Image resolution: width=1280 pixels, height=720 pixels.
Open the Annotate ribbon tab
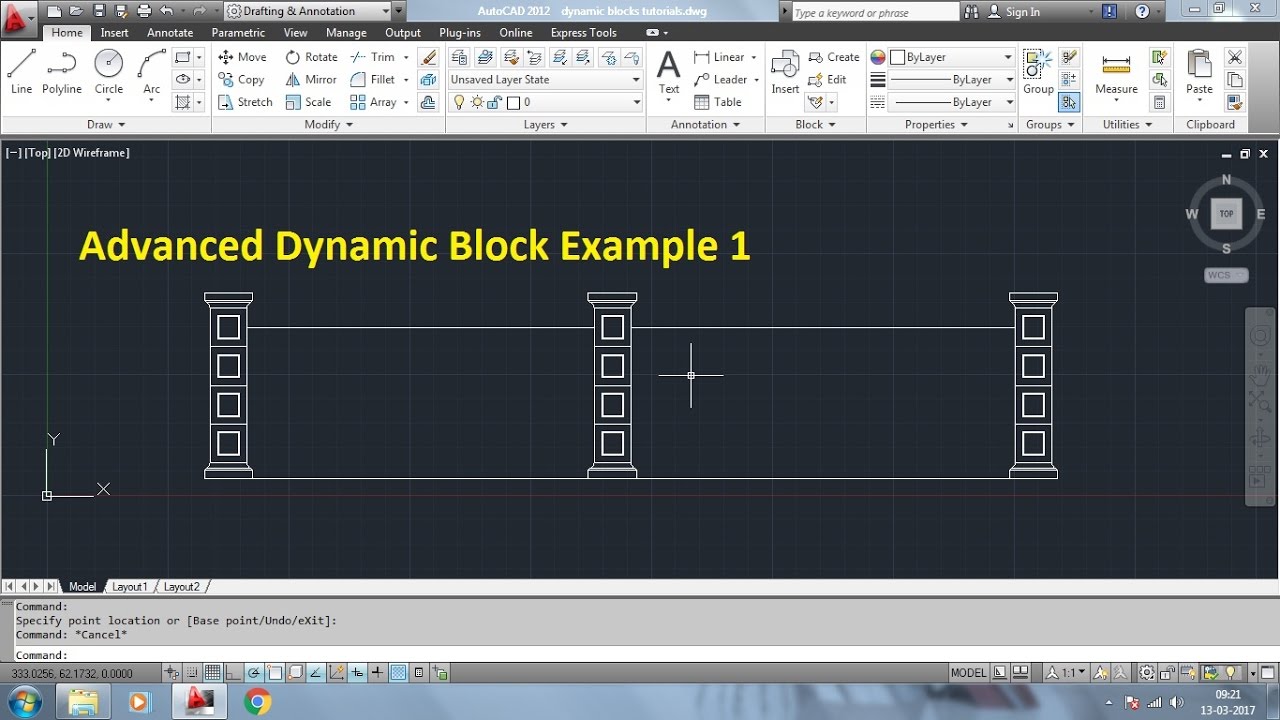[170, 32]
